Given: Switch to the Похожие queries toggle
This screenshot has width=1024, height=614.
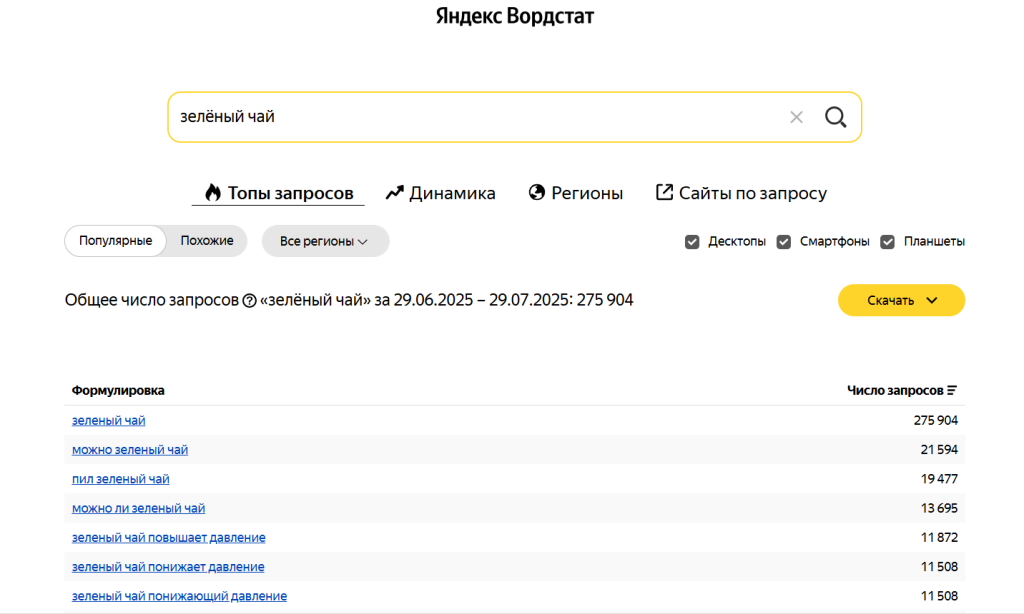Looking at the screenshot, I should tap(207, 241).
